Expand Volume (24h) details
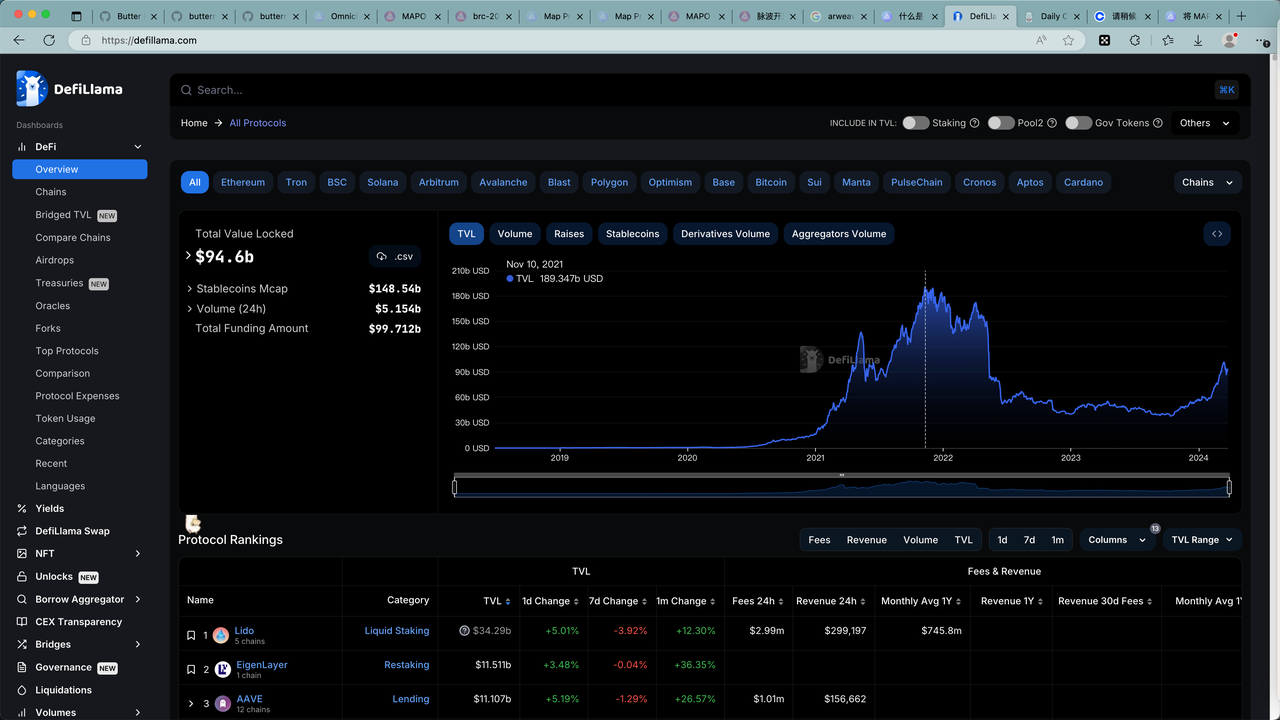This screenshot has width=1280, height=720. 190,309
